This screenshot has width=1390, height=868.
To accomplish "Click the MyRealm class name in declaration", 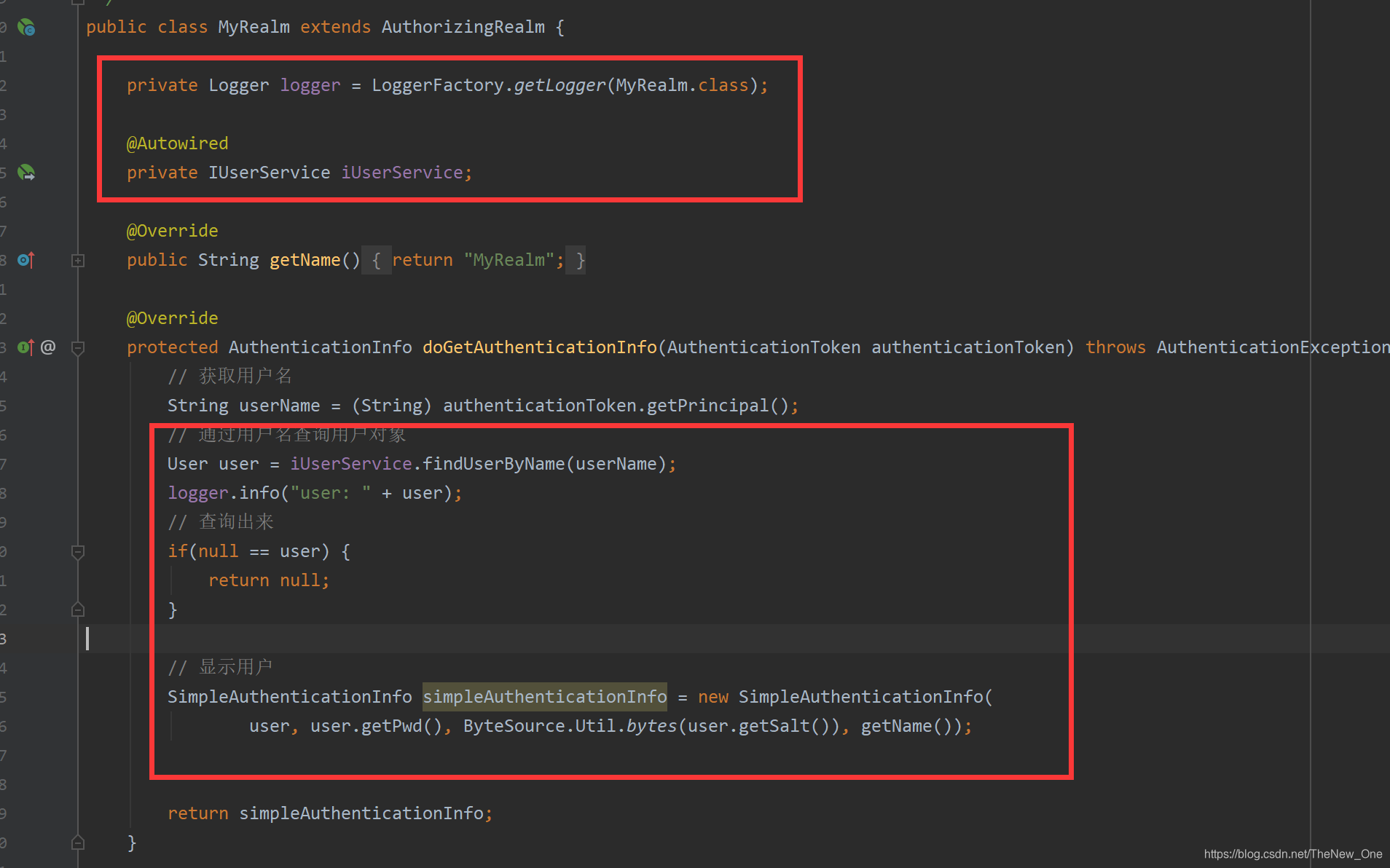I will coord(254,28).
